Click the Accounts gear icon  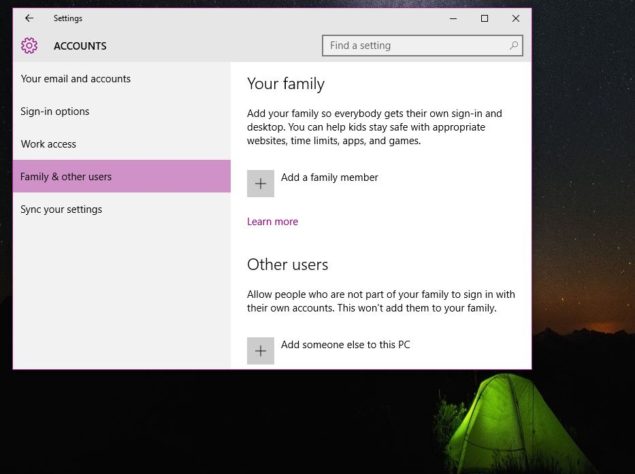pyautogui.click(x=29, y=45)
